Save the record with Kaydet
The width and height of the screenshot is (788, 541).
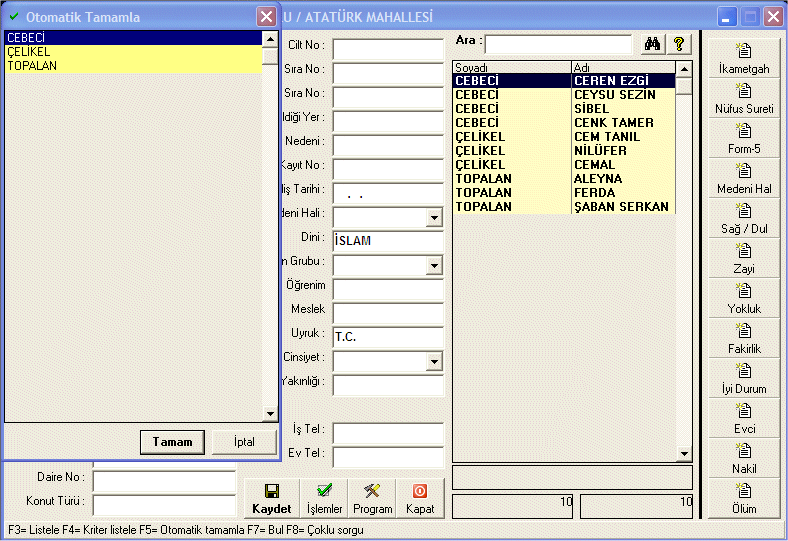pos(271,498)
